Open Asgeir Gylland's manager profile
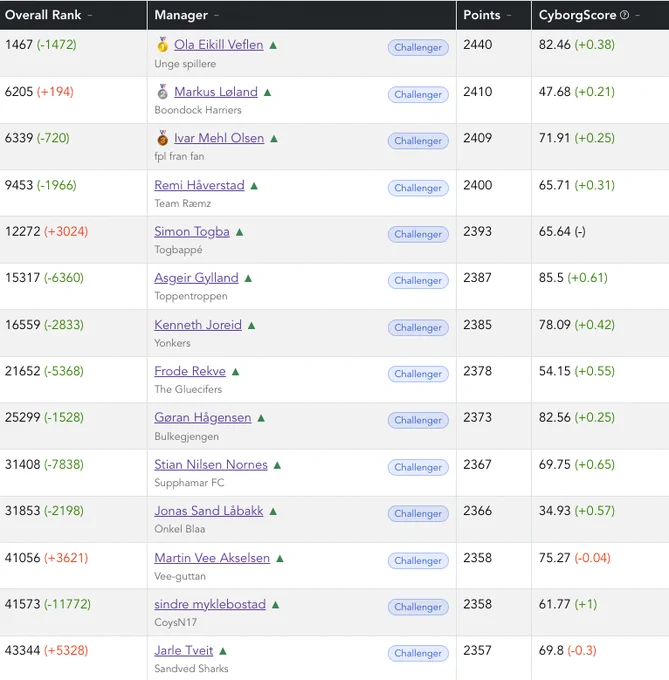 point(196,278)
